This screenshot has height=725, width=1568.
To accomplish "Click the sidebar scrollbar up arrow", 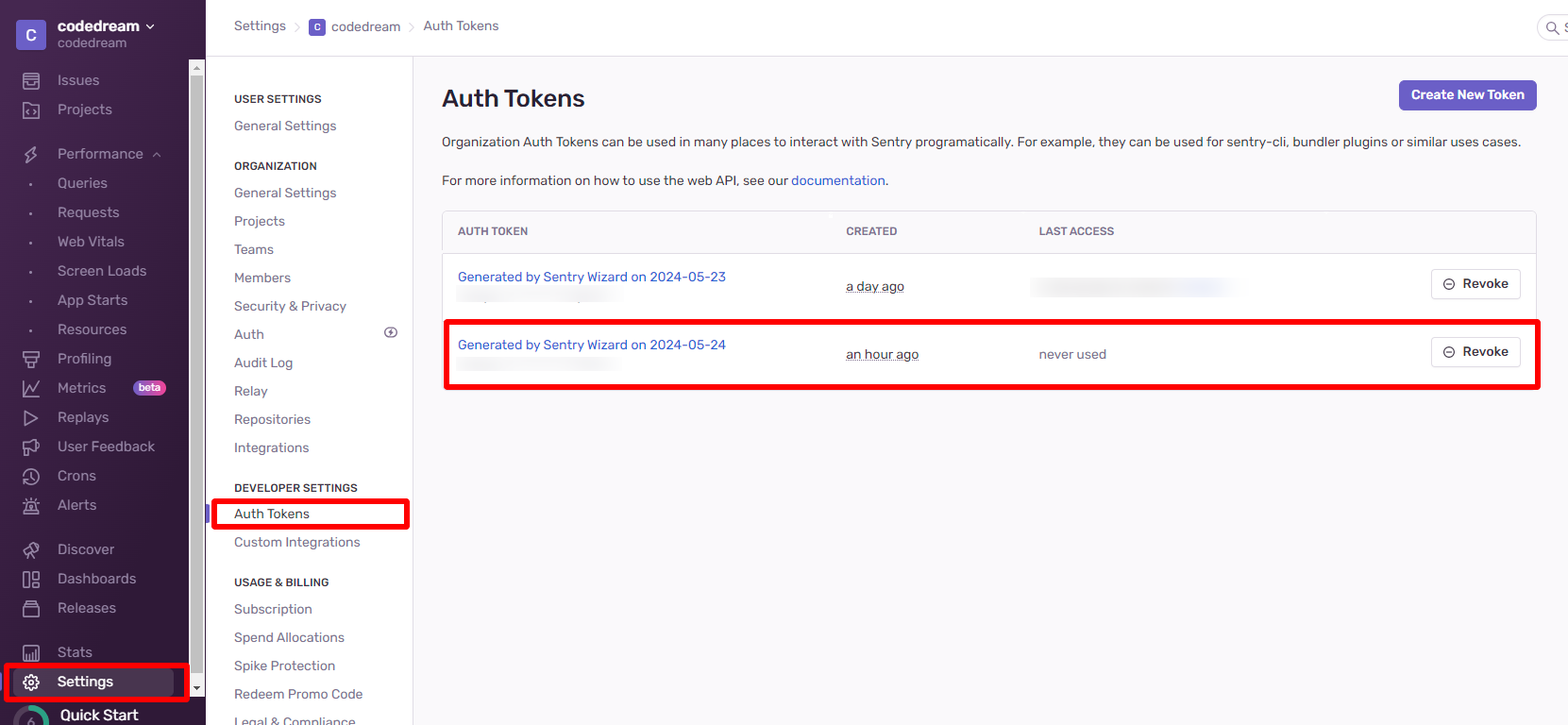I will [197, 67].
